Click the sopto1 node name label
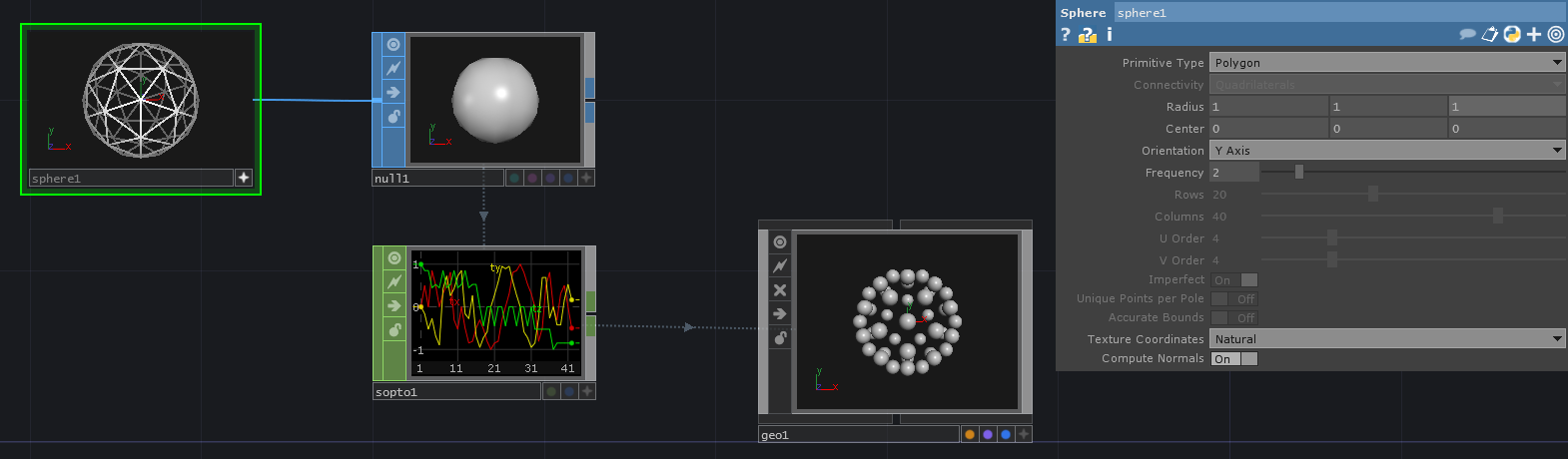This screenshot has width=1568, height=459. click(x=456, y=392)
